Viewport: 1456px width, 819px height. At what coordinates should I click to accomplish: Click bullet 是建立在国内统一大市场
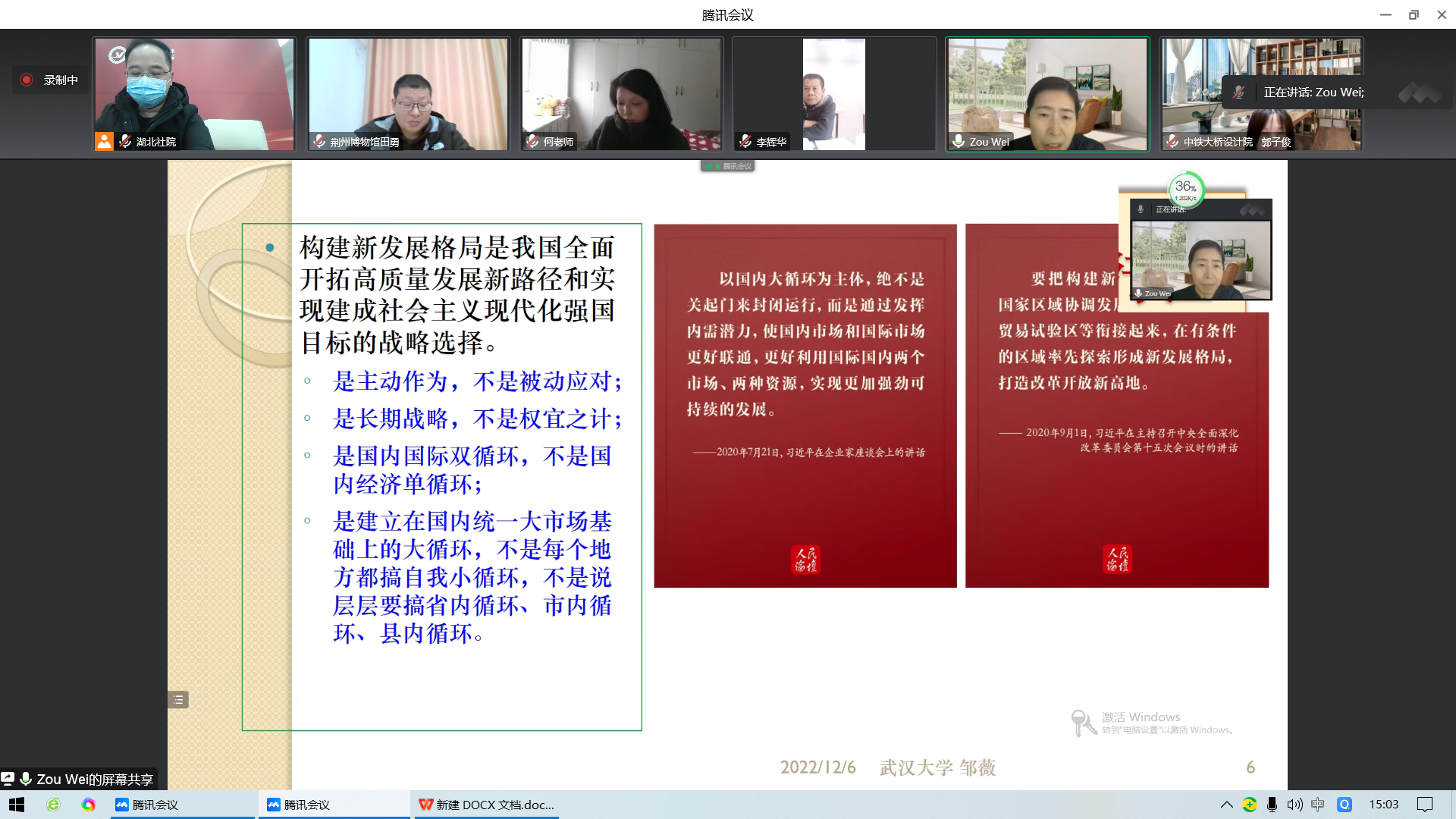coord(472,577)
